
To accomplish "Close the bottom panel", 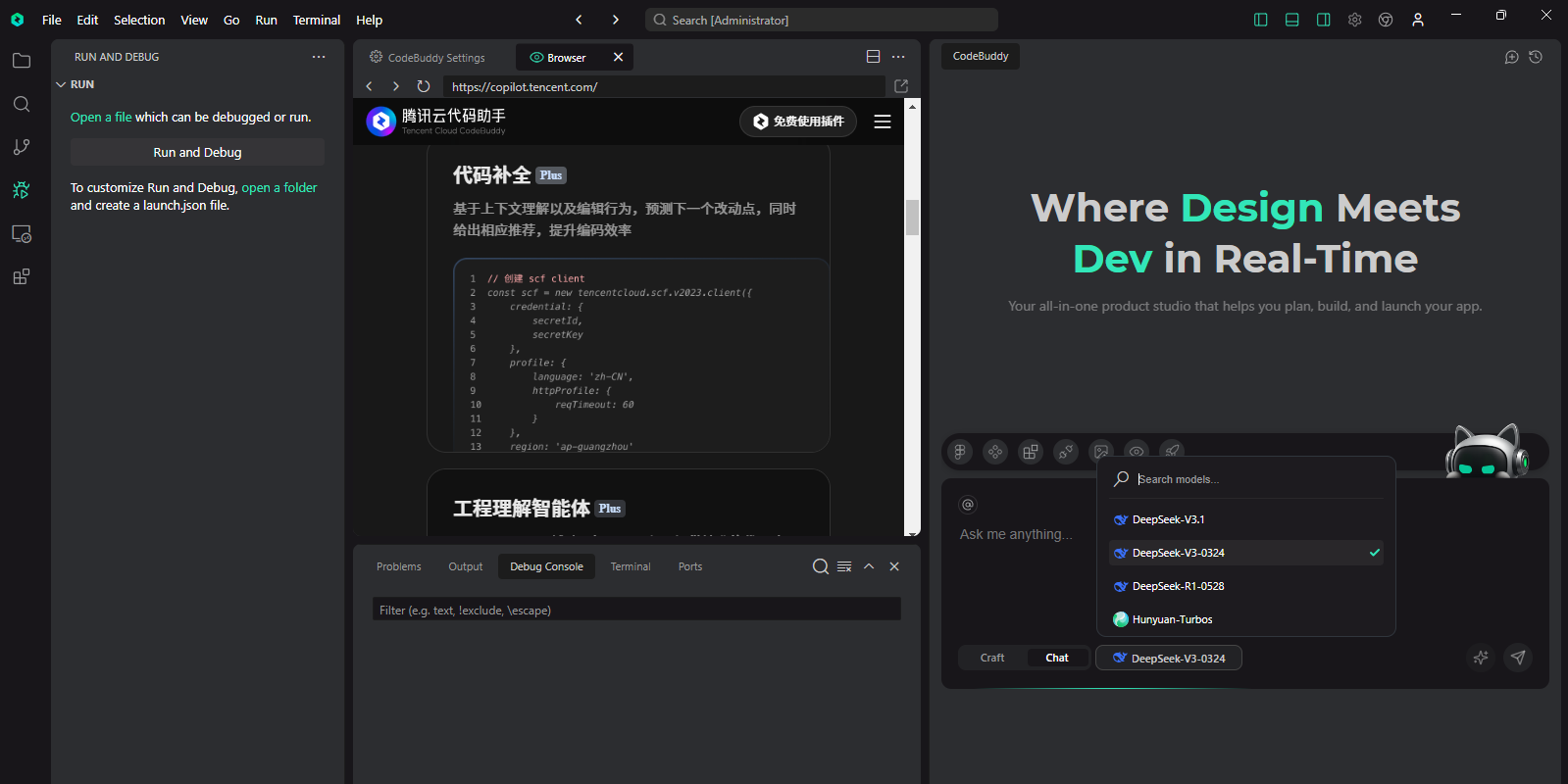I will click(894, 566).
